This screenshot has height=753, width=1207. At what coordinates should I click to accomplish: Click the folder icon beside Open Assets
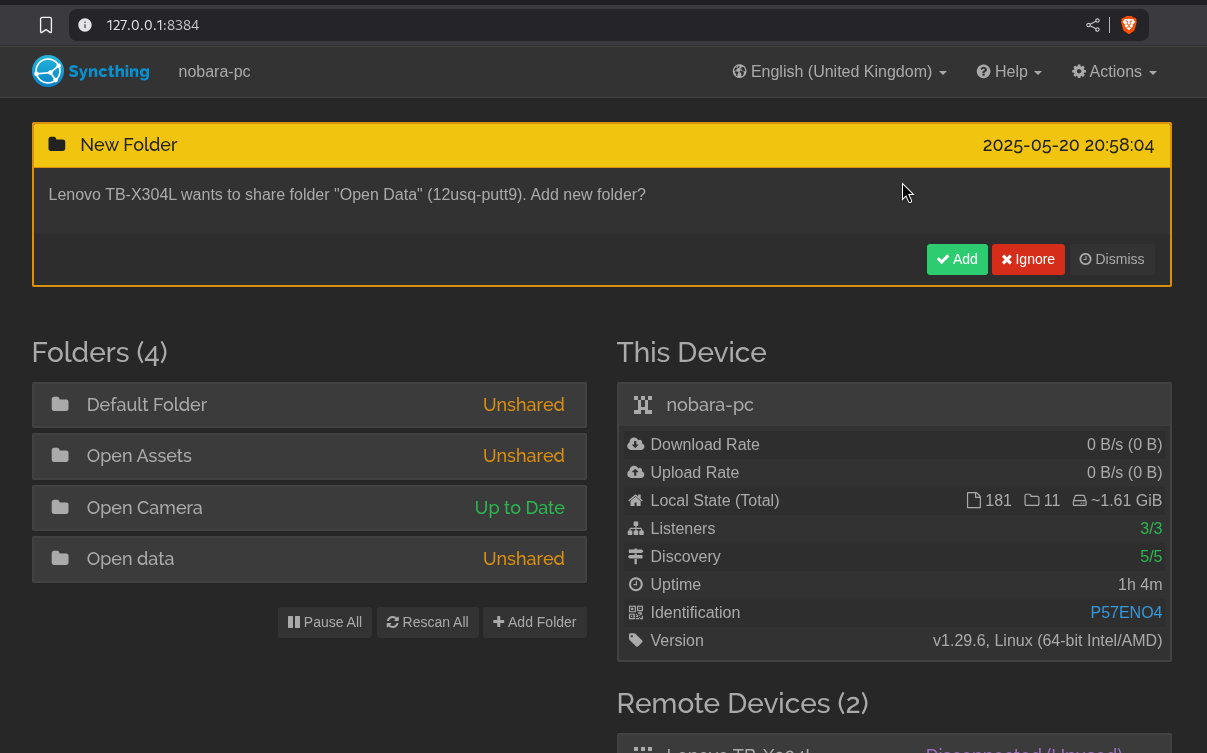(60, 455)
